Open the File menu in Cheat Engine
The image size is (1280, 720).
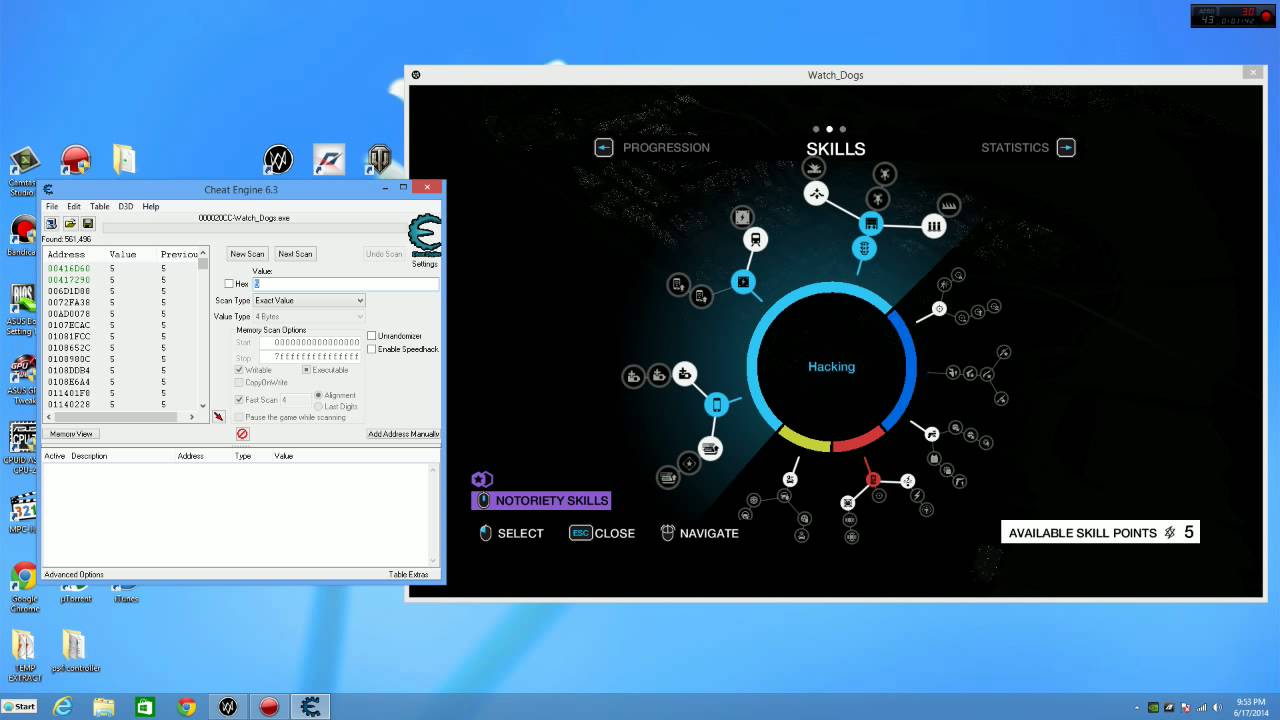click(52, 206)
